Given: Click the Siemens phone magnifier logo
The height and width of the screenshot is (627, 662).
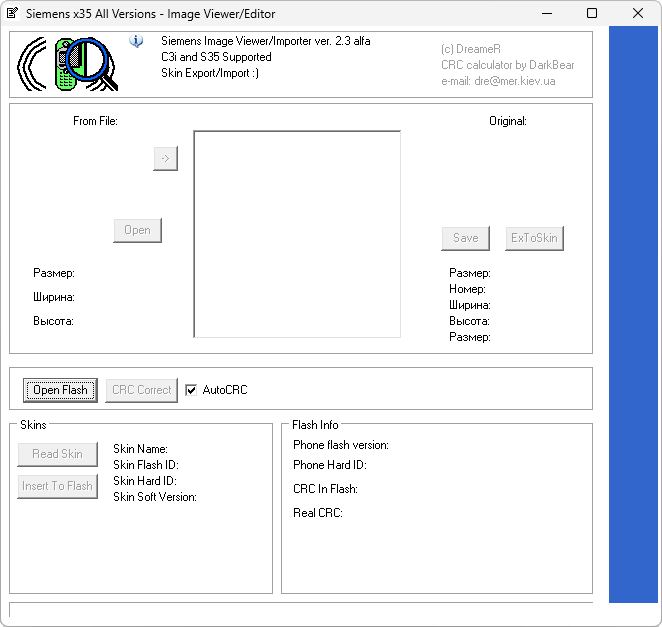Looking at the screenshot, I should (x=68, y=64).
